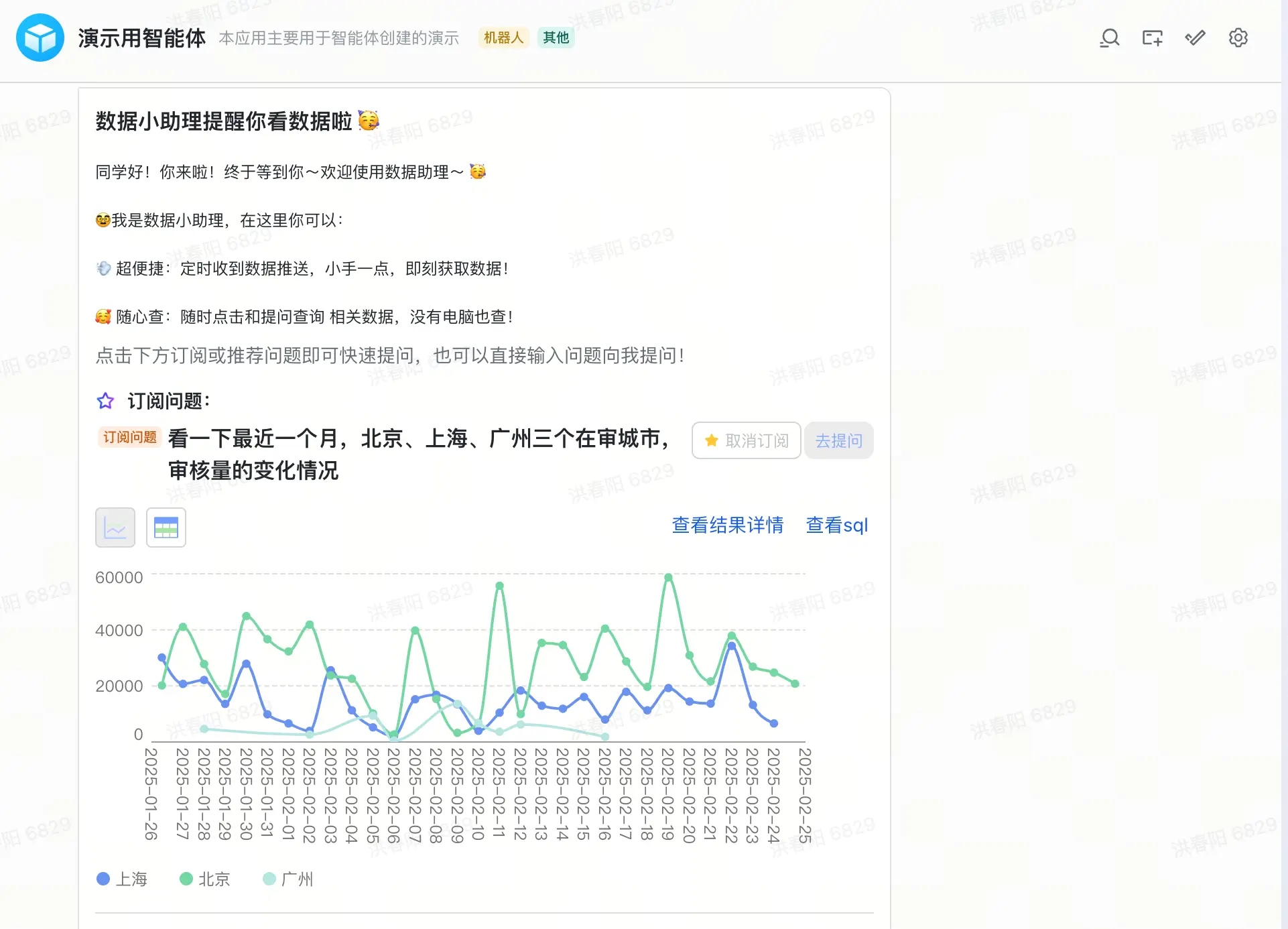Open 查看sql link
This screenshot has width=1288, height=929.
click(837, 525)
